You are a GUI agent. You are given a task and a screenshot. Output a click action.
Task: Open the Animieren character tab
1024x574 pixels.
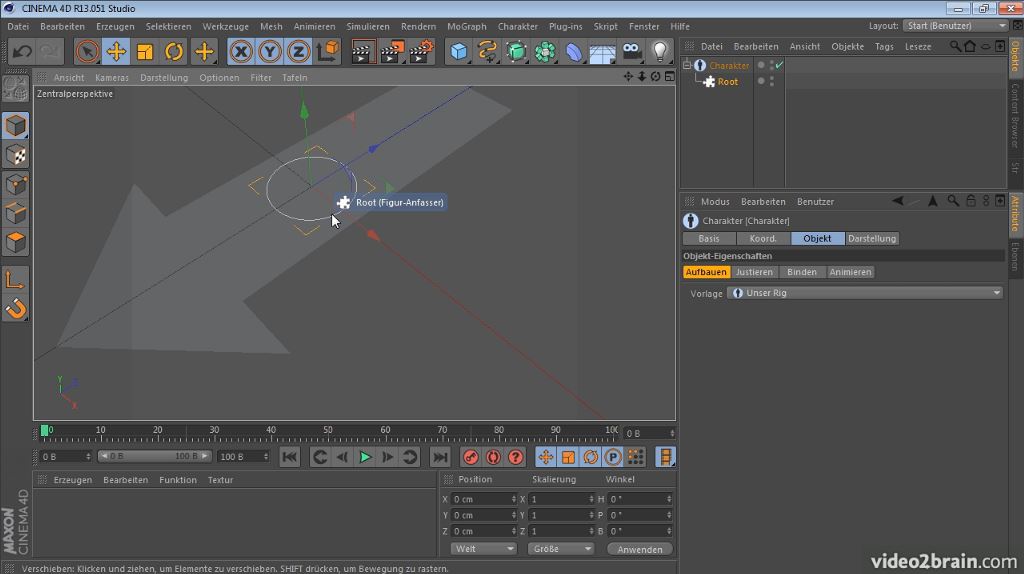850,272
